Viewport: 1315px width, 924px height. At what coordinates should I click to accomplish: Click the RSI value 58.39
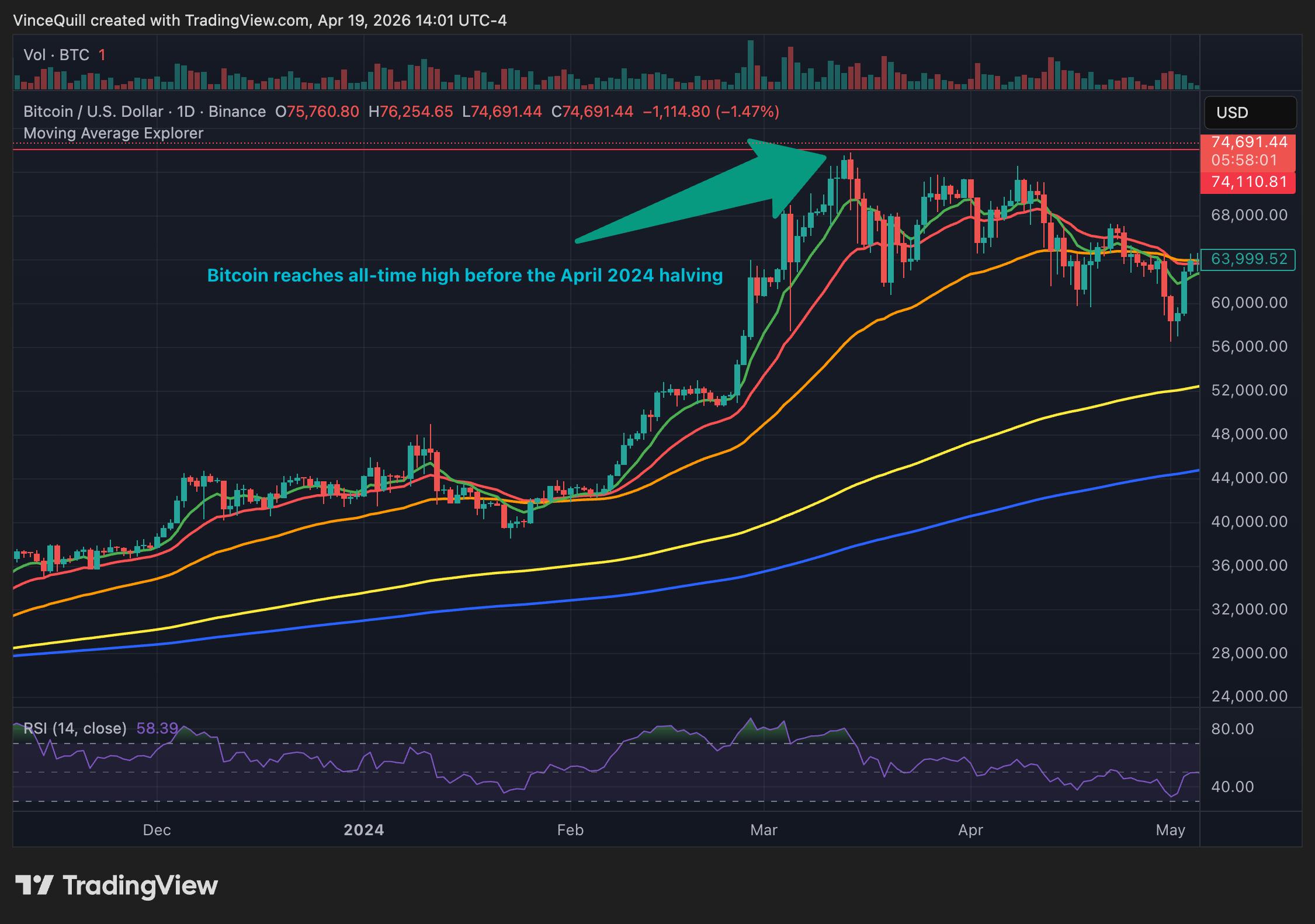[x=157, y=728]
